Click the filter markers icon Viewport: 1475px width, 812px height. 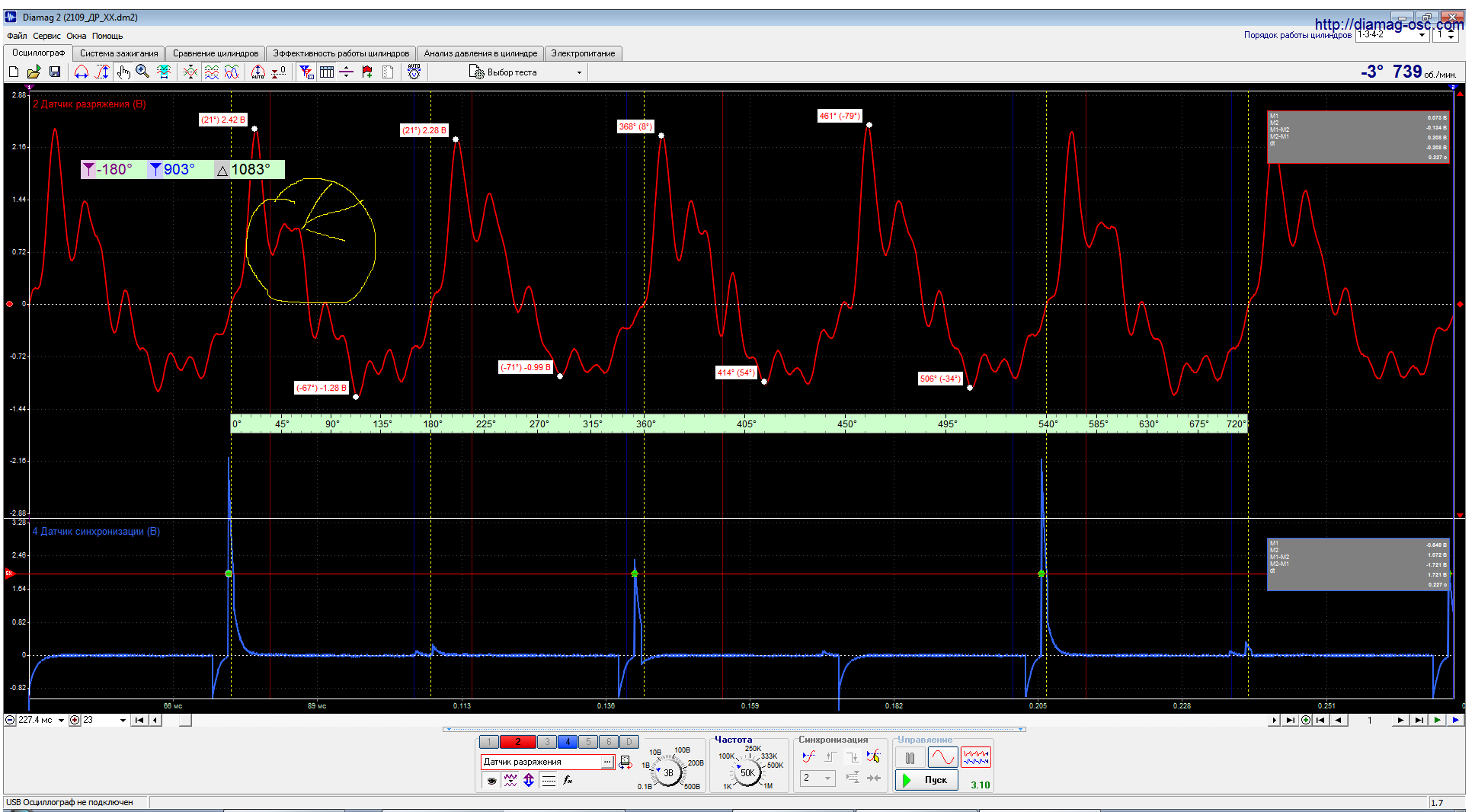[x=306, y=72]
